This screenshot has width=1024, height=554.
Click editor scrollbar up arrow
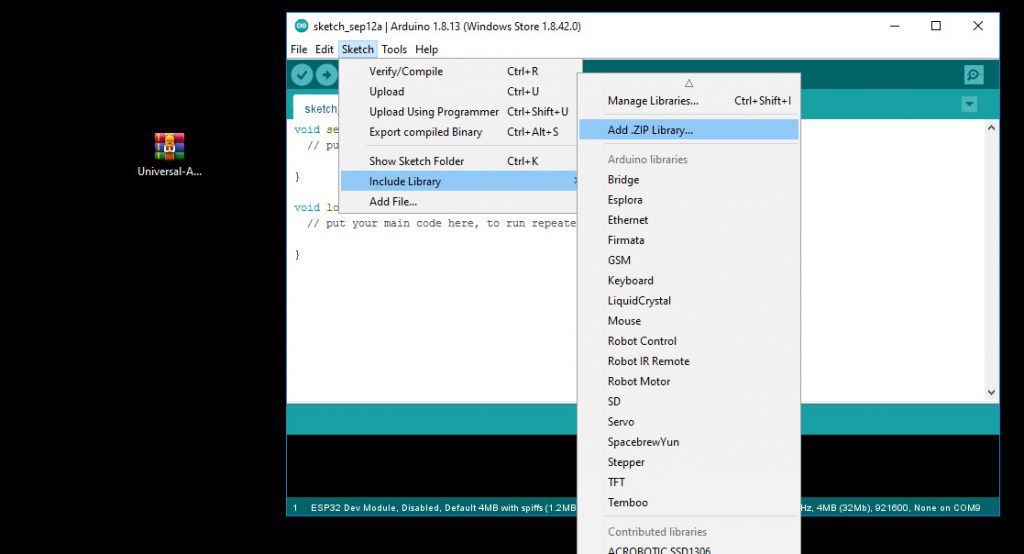pyautogui.click(x=991, y=128)
